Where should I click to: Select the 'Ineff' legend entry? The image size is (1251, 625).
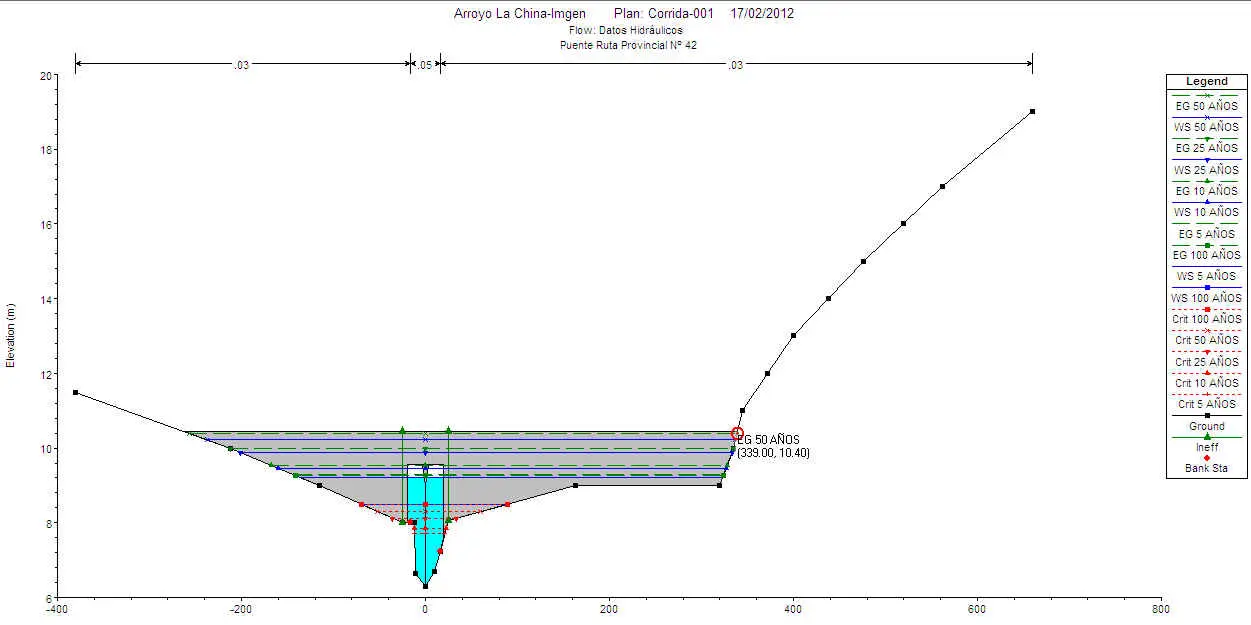coord(1206,447)
